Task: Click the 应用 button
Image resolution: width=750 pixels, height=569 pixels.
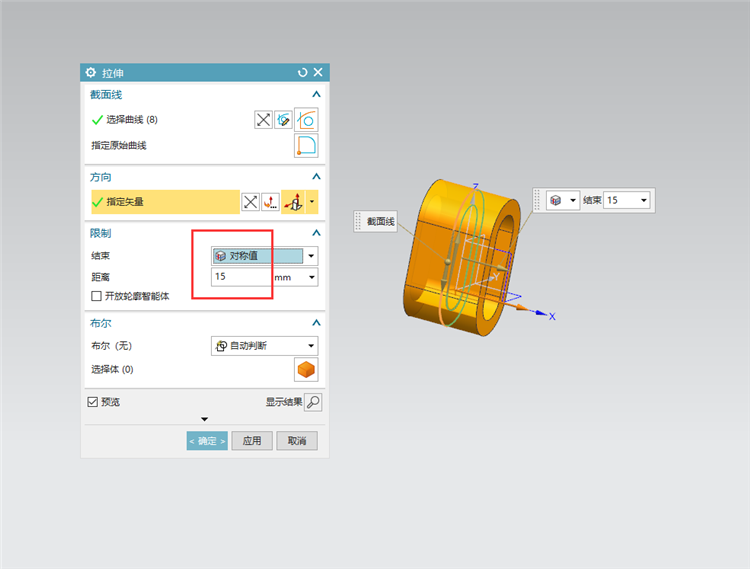Action: 252,441
